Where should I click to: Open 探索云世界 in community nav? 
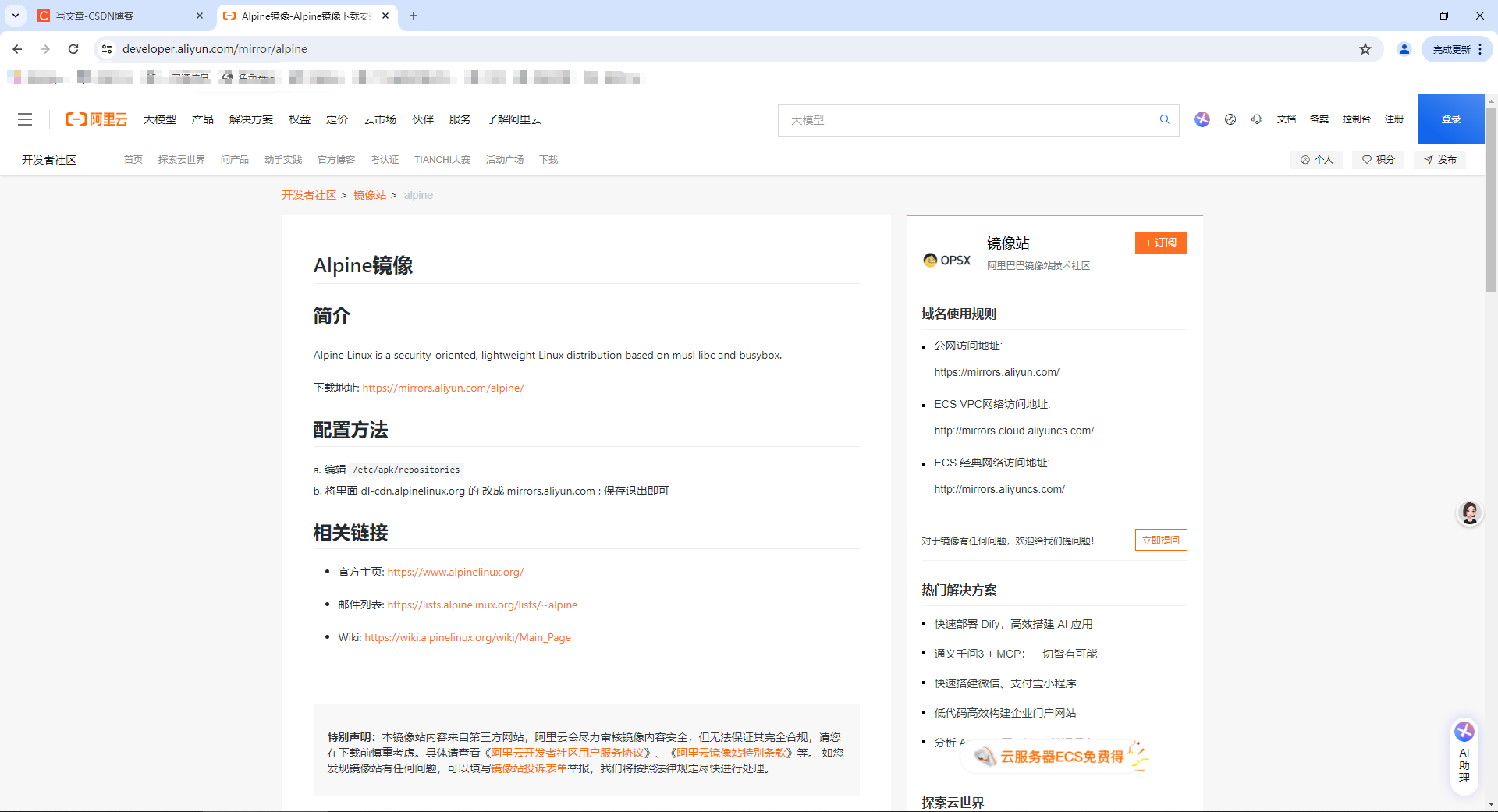pos(182,160)
